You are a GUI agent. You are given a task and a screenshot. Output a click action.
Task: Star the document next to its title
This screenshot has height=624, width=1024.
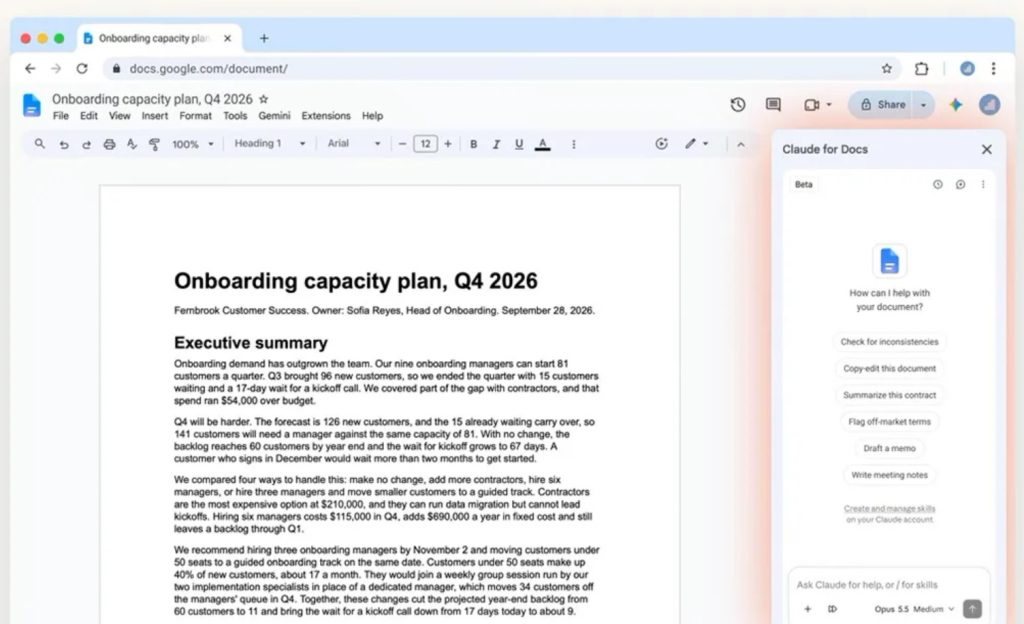[264, 99]
